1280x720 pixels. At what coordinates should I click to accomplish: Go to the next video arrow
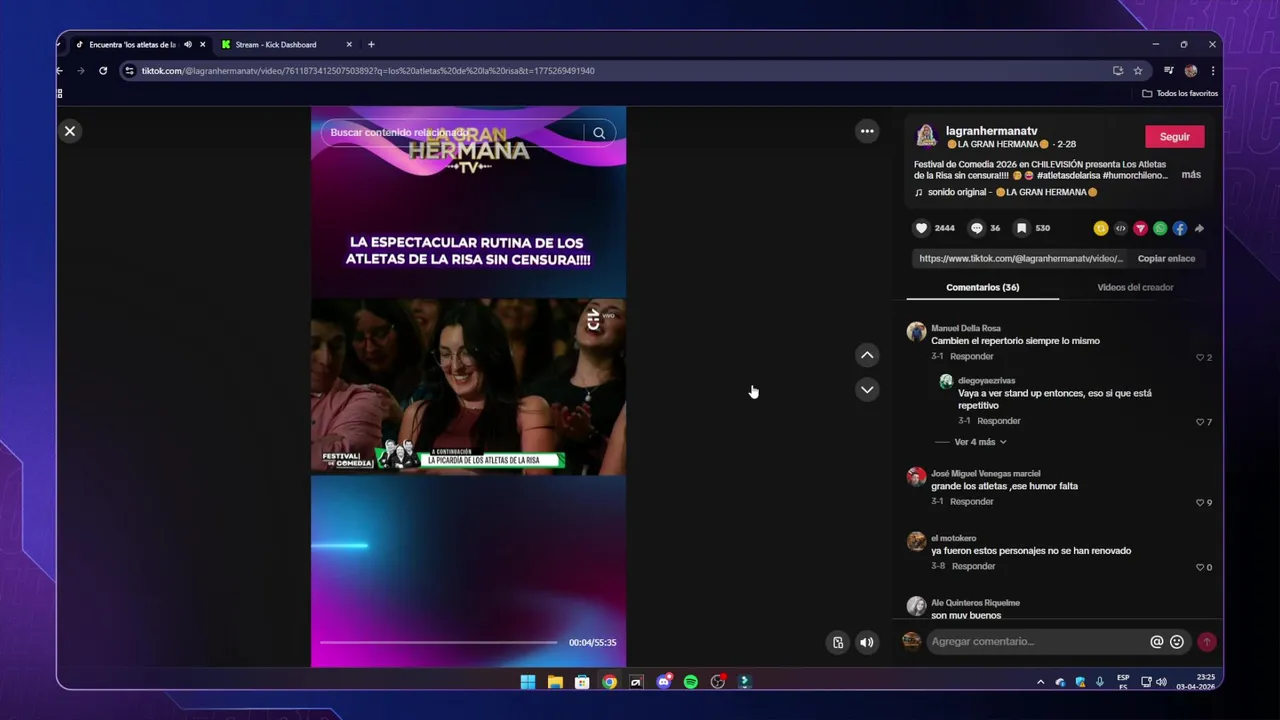point(867,389)
